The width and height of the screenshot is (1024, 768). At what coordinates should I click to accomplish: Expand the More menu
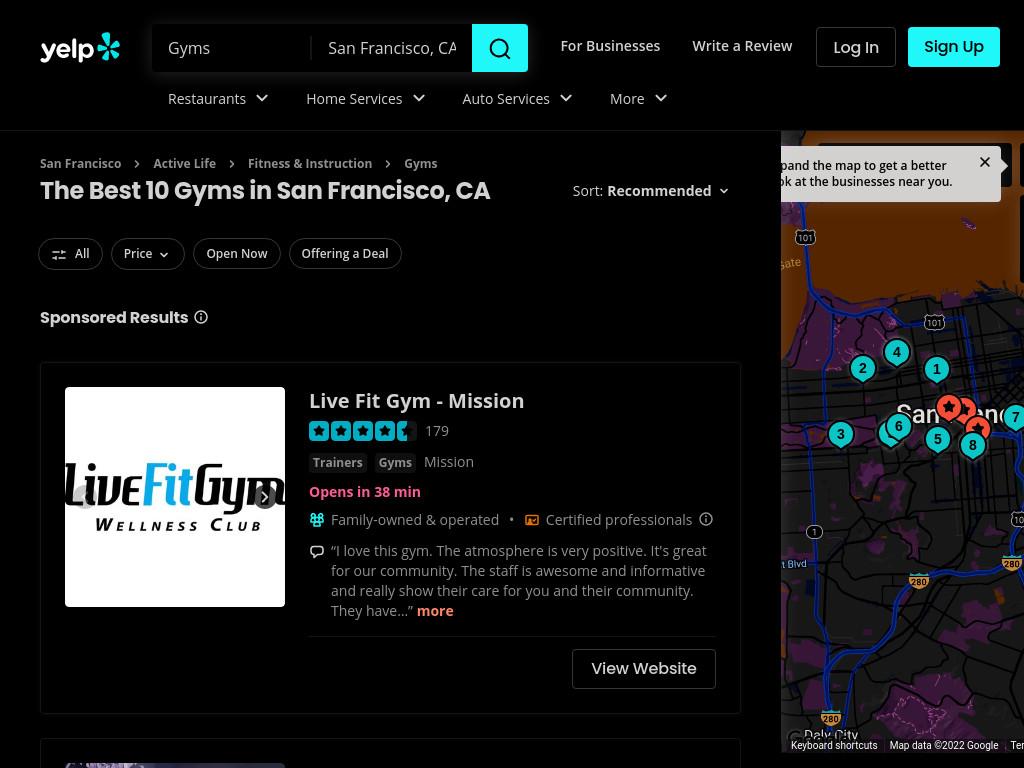point(639,99)
